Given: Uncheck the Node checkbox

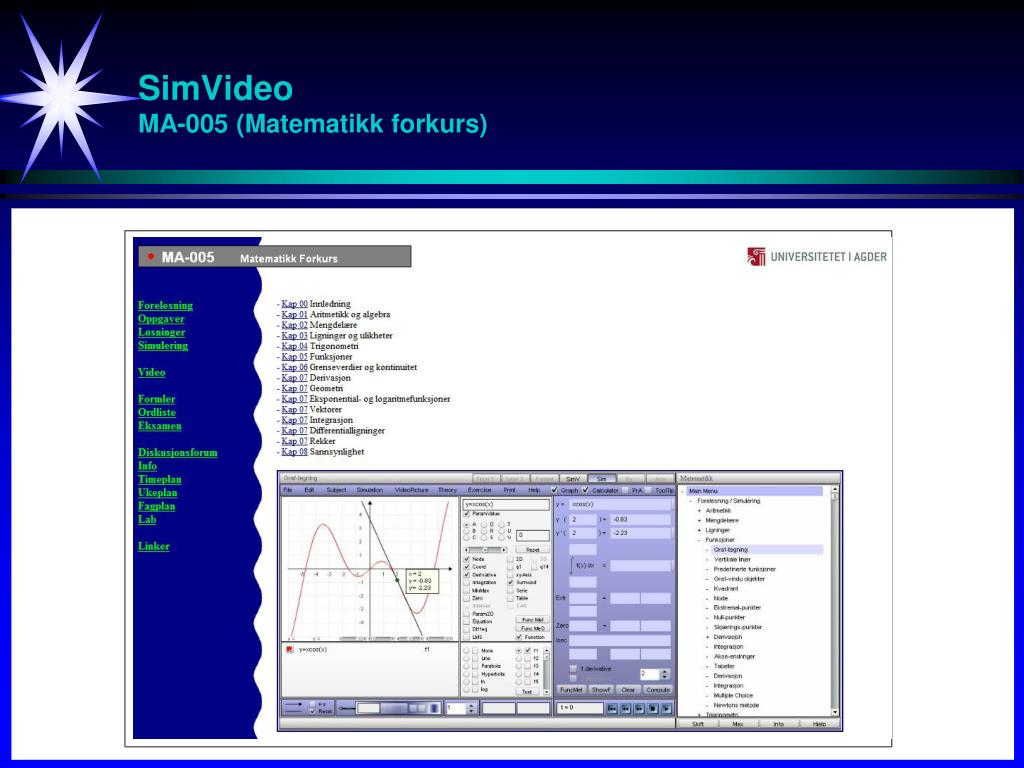Looking at the screenshot, I should pyautogui.click(x=467, y=559).
